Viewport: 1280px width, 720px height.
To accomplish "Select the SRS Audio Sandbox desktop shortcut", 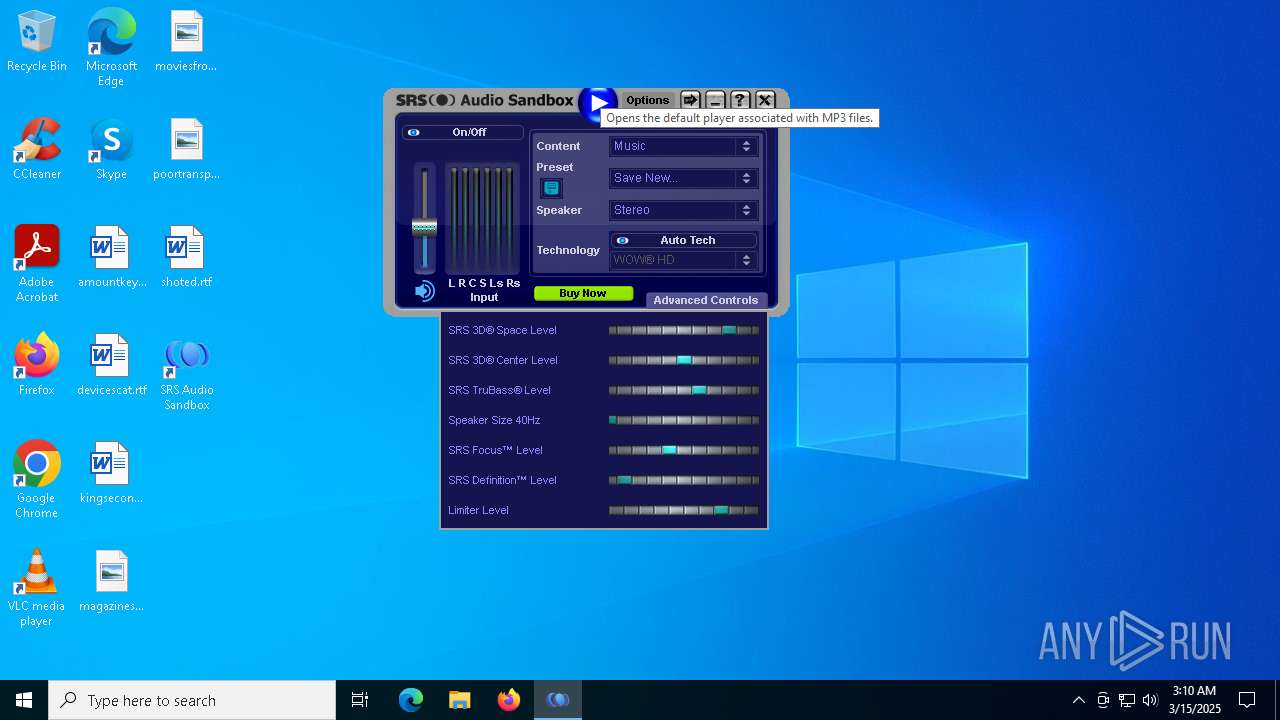I will (186, 374).
